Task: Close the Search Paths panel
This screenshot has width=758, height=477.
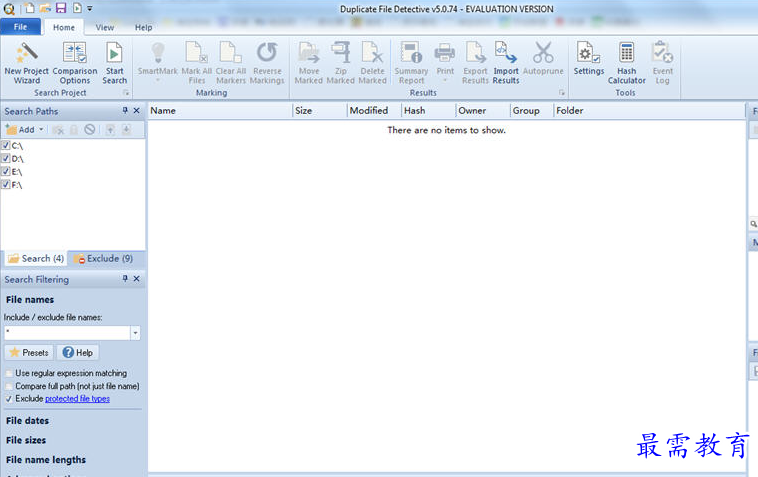Action: tap(136, 111)
